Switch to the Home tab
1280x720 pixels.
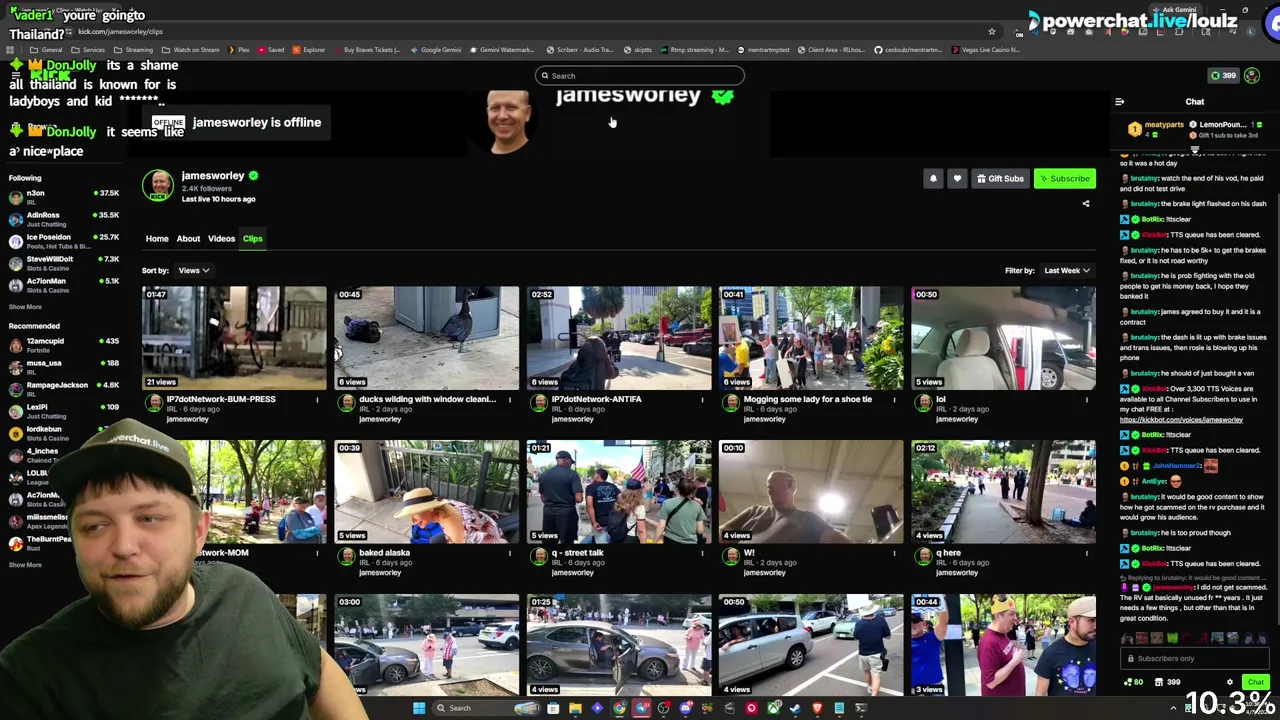(157, 239)
